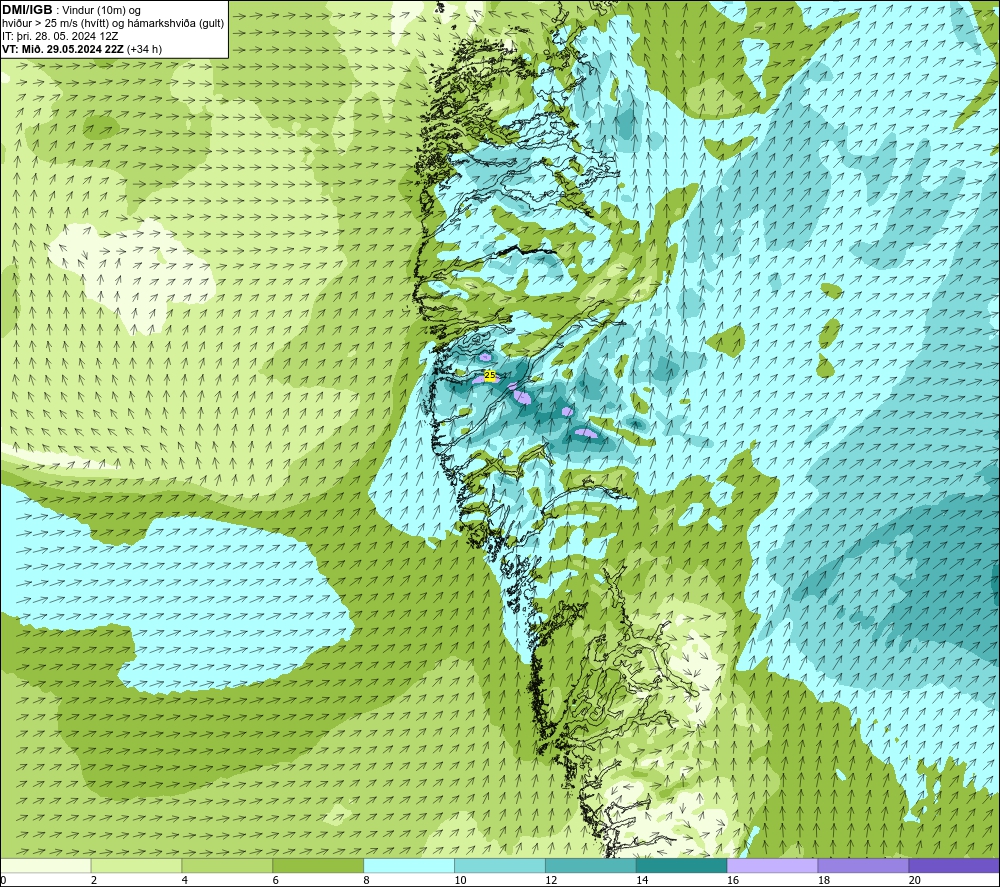Select the 14–16 m/s dark teal swatch
1000x887 pixels.
click(x=682, y=866)
